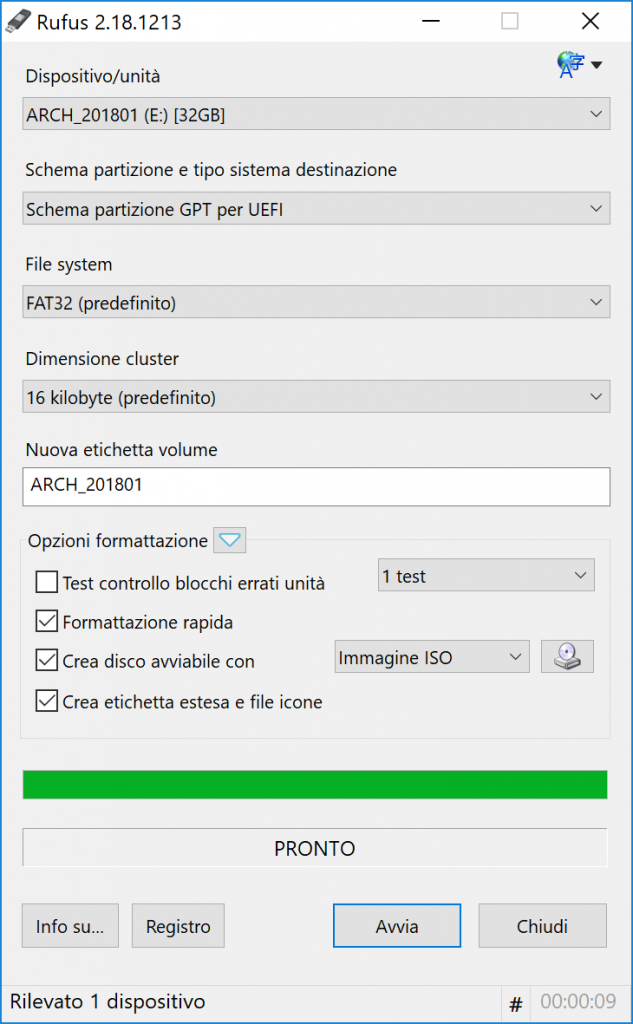Toggle Crea etichetta estesa e file icone
Screen dimensions: 633x1024
coord(47,701)
